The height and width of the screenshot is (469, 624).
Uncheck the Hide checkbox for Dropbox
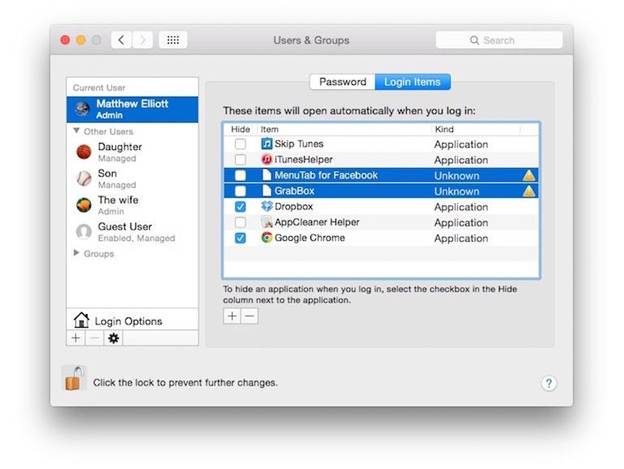click(240, 207)
